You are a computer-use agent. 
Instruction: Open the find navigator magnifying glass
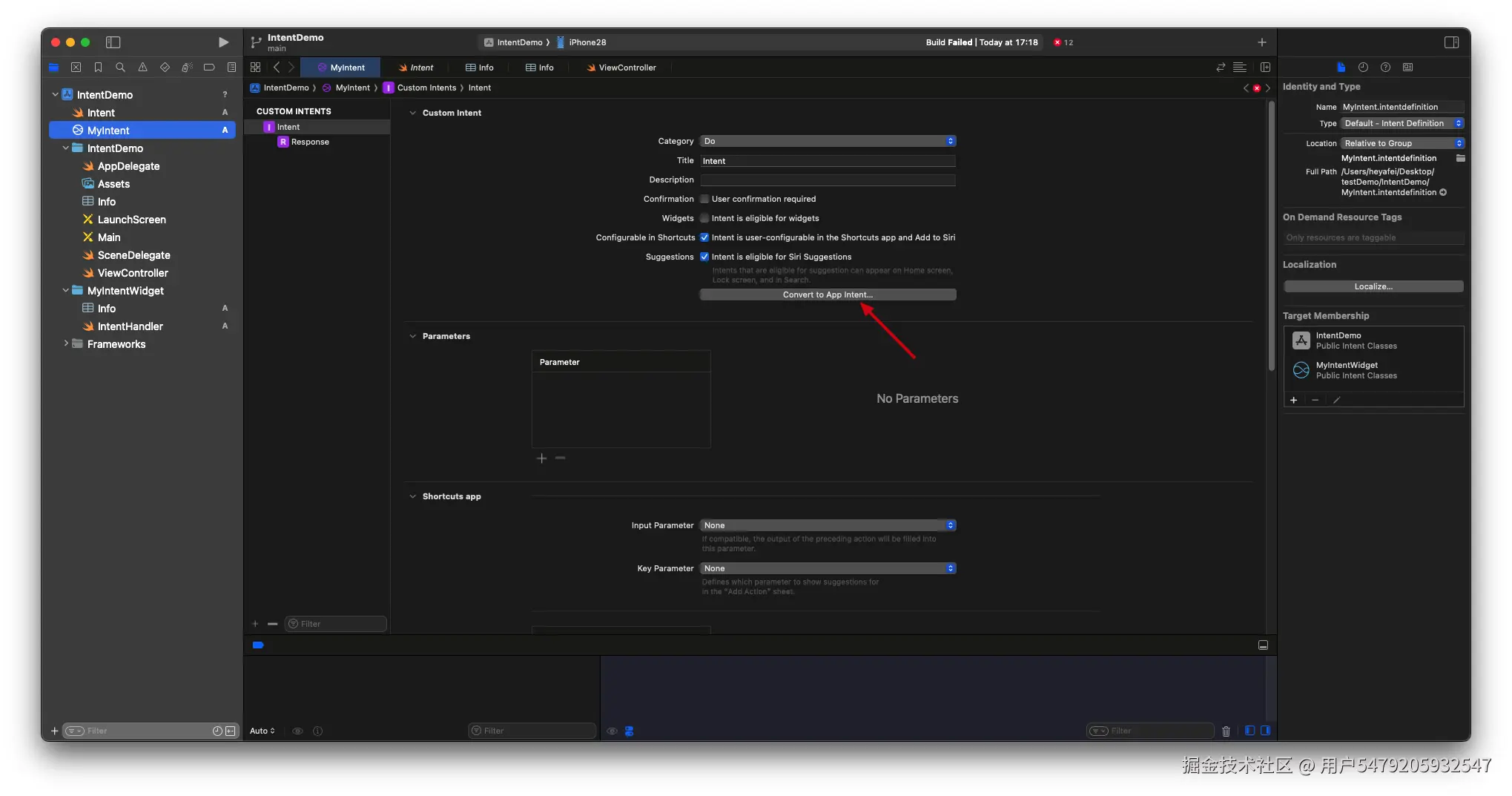pos(120,68)
